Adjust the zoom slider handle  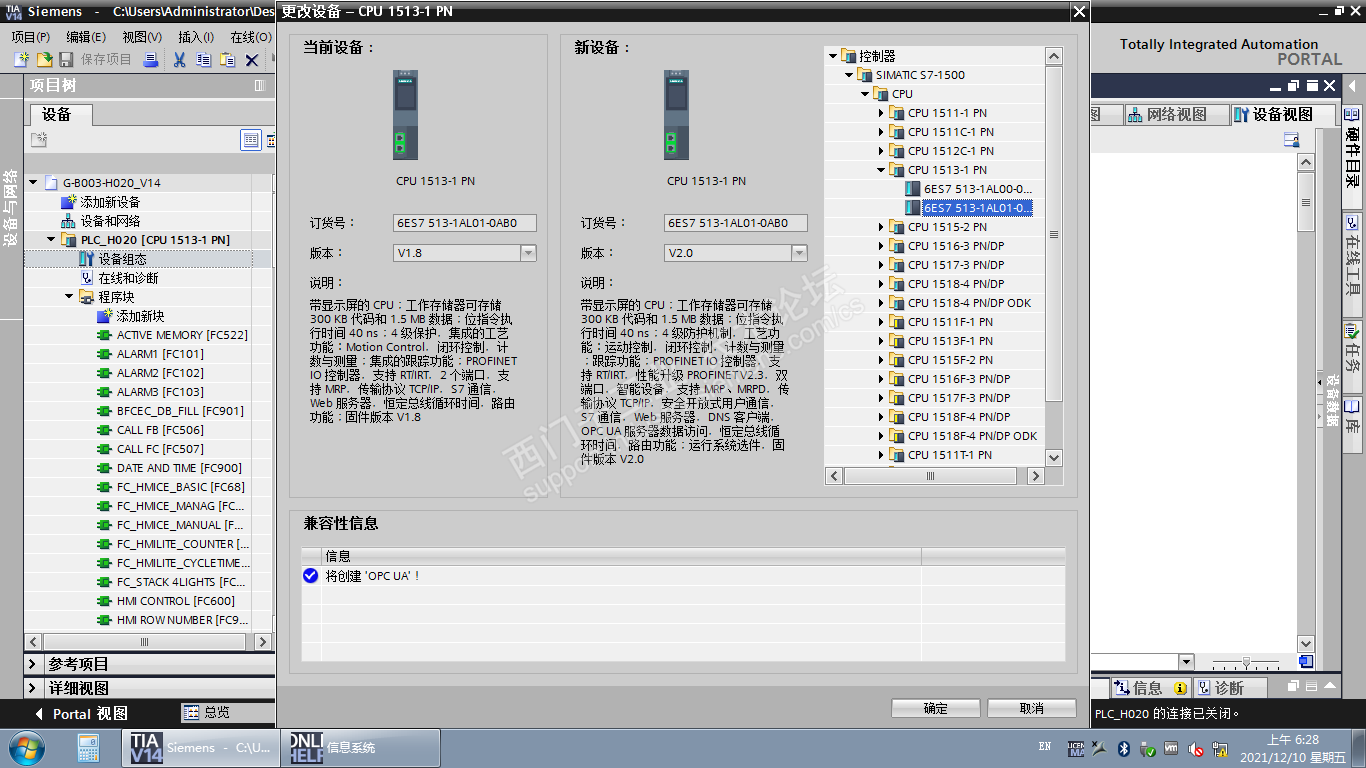tap(1246, 662)
